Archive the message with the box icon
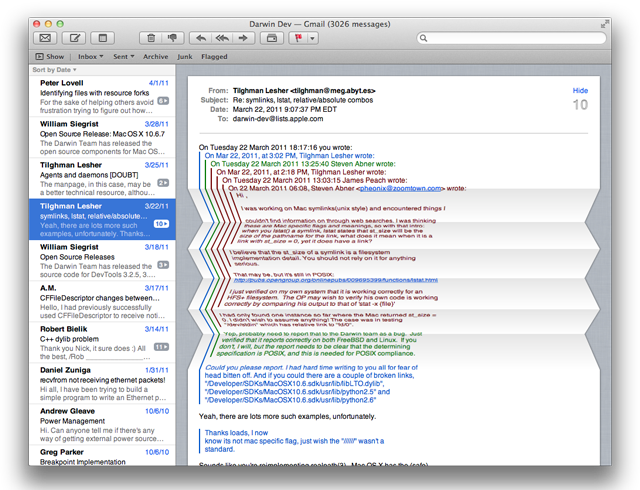This screenshot has height=490, width=640. pos(272,38)
